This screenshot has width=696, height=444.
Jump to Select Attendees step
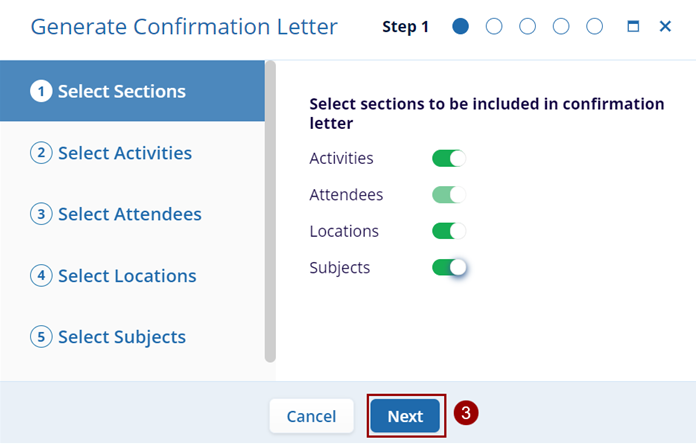coord(129,214)
